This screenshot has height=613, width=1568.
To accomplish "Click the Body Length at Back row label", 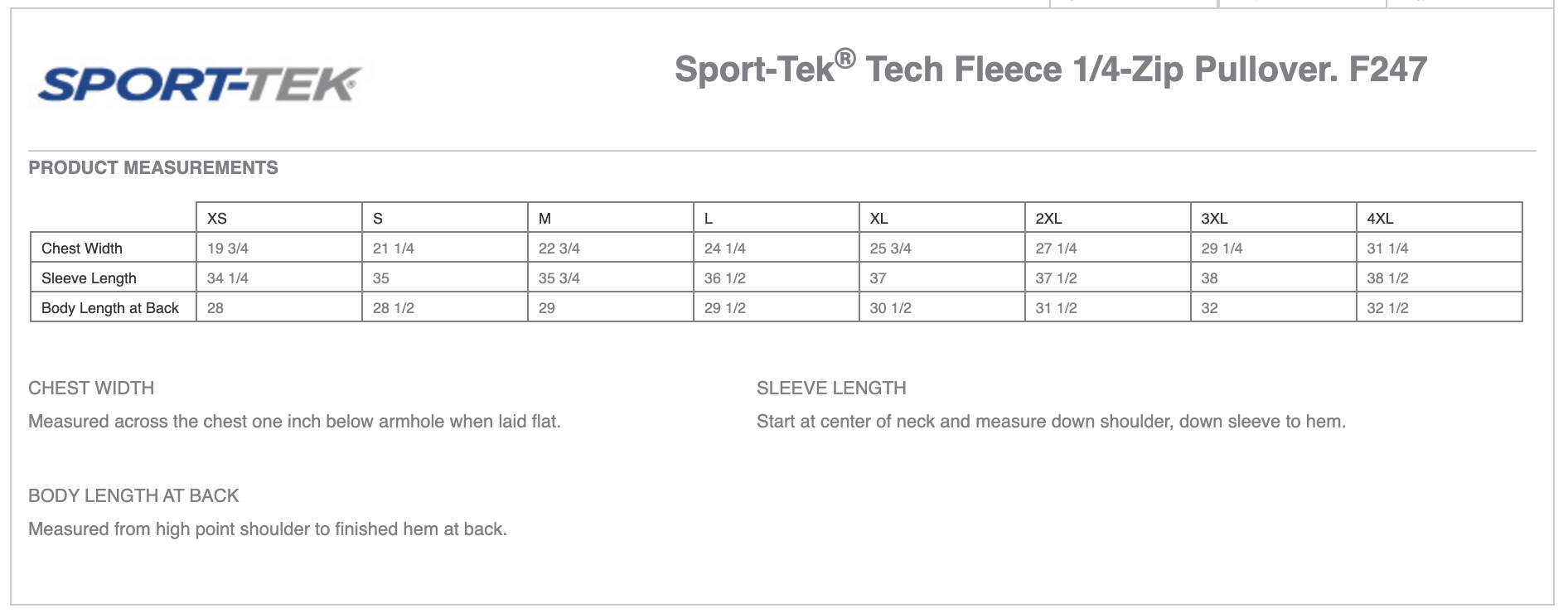I will coord(114,307).
